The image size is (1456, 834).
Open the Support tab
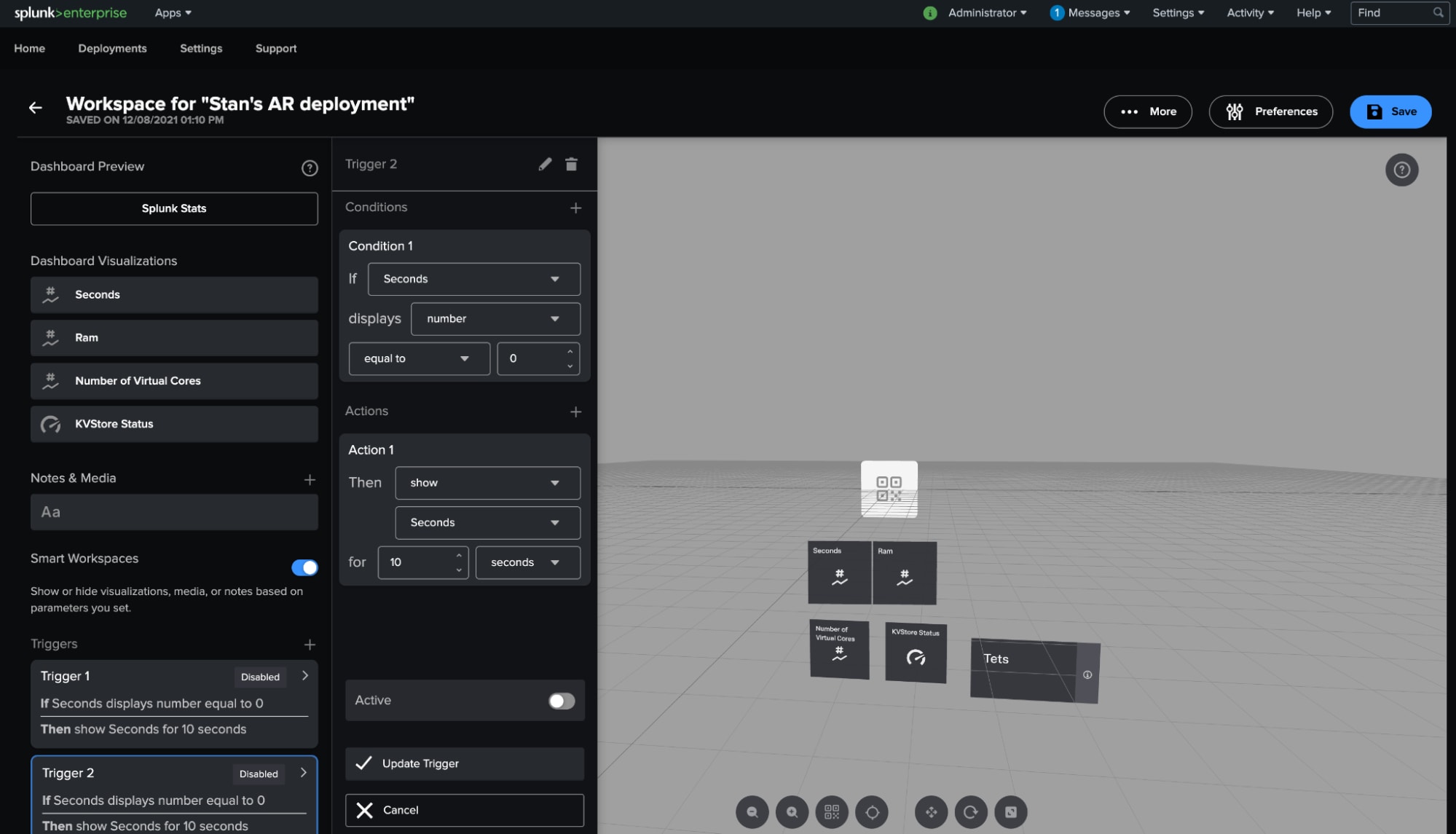pos(276,49)
